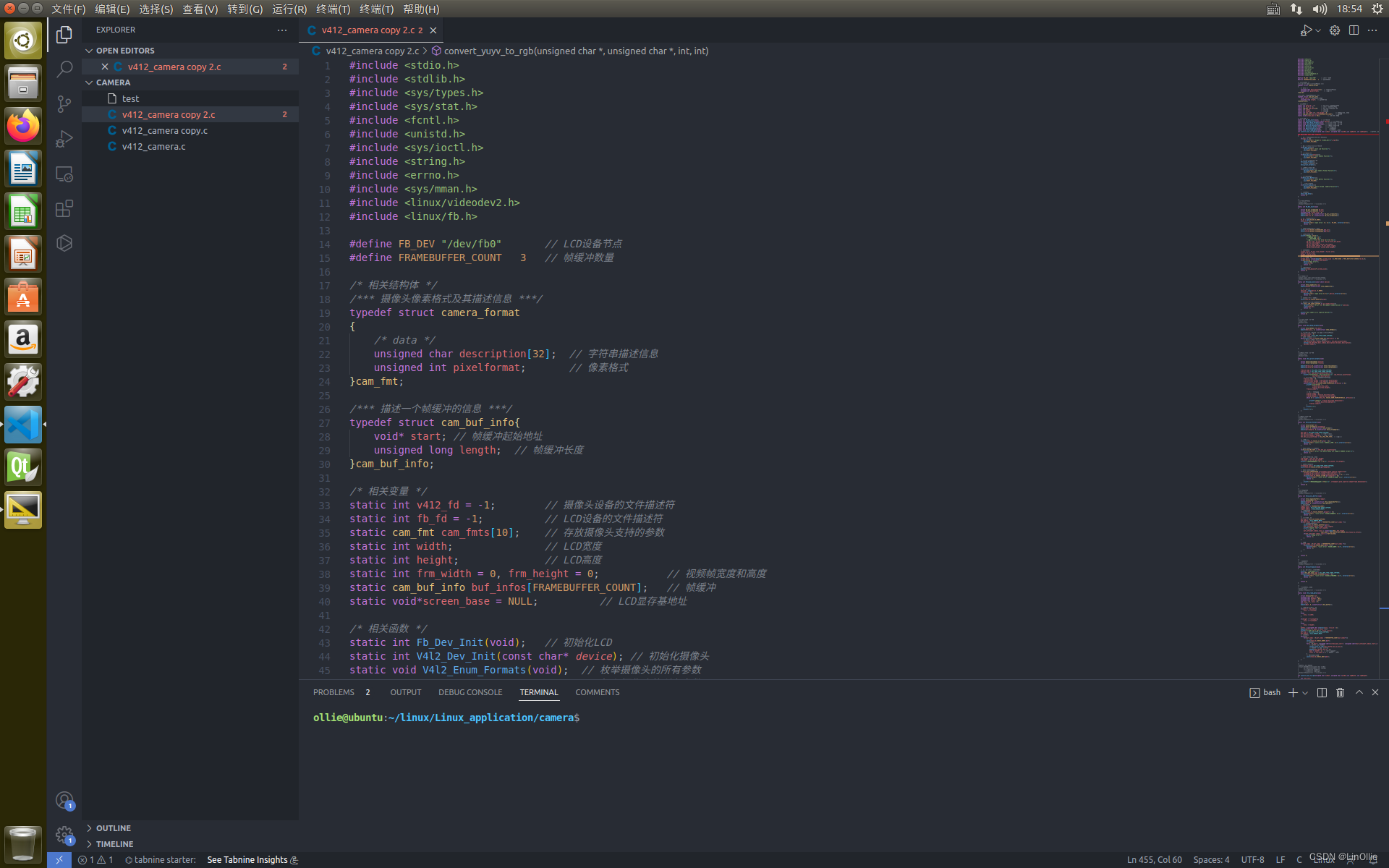1389x868 pixels.
Task: Toggle the DEBUG CONSOLE tab
Action: pyautogui.click(x=470, y=692)
